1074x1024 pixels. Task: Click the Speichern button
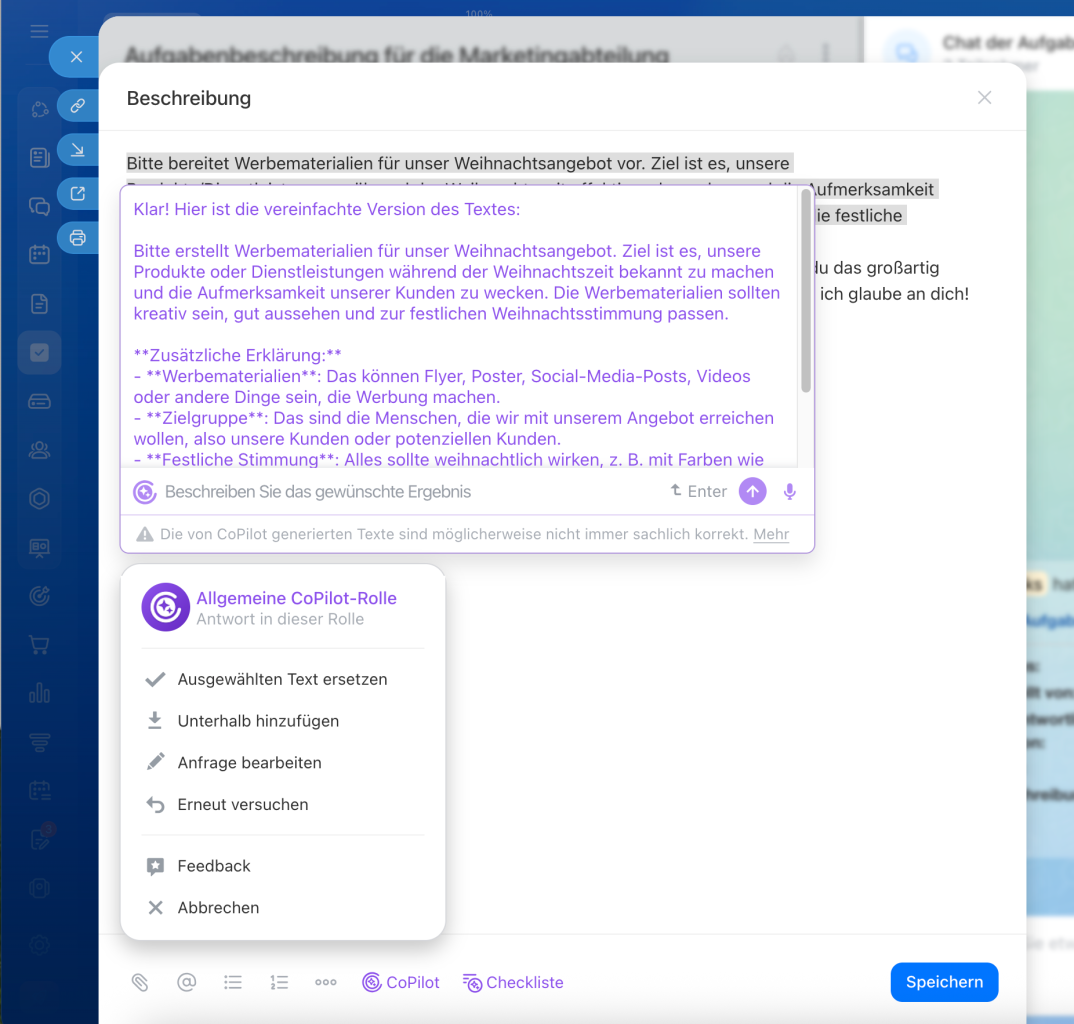tap(944, 982)
